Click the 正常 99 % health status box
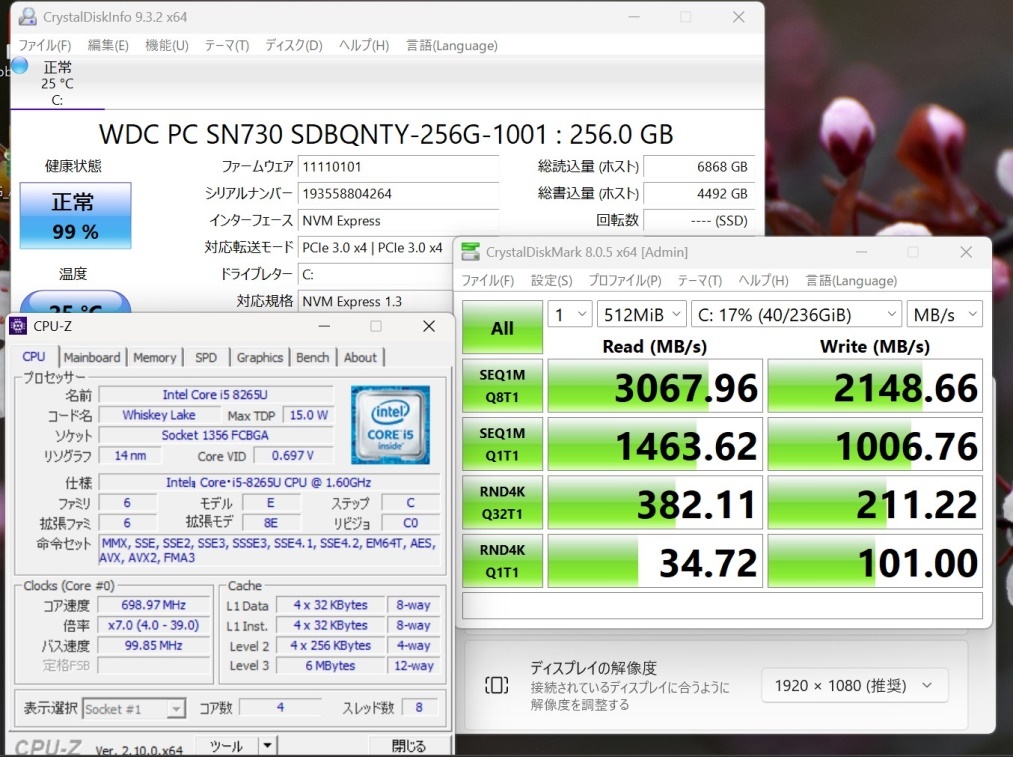The height and width of the screenshot is (757, 1013). pyautogui.click(x=76, y=216)
